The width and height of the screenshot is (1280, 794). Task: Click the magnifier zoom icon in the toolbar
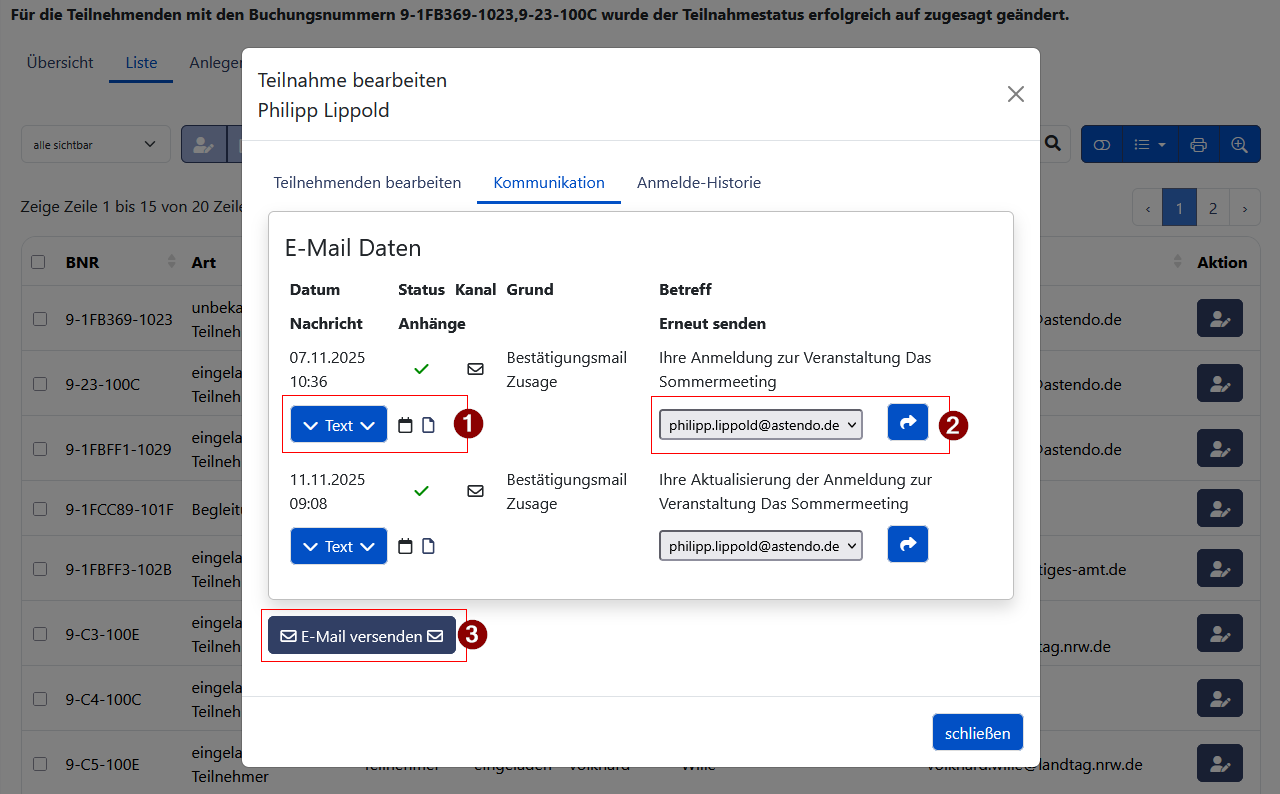point(1240,144)
